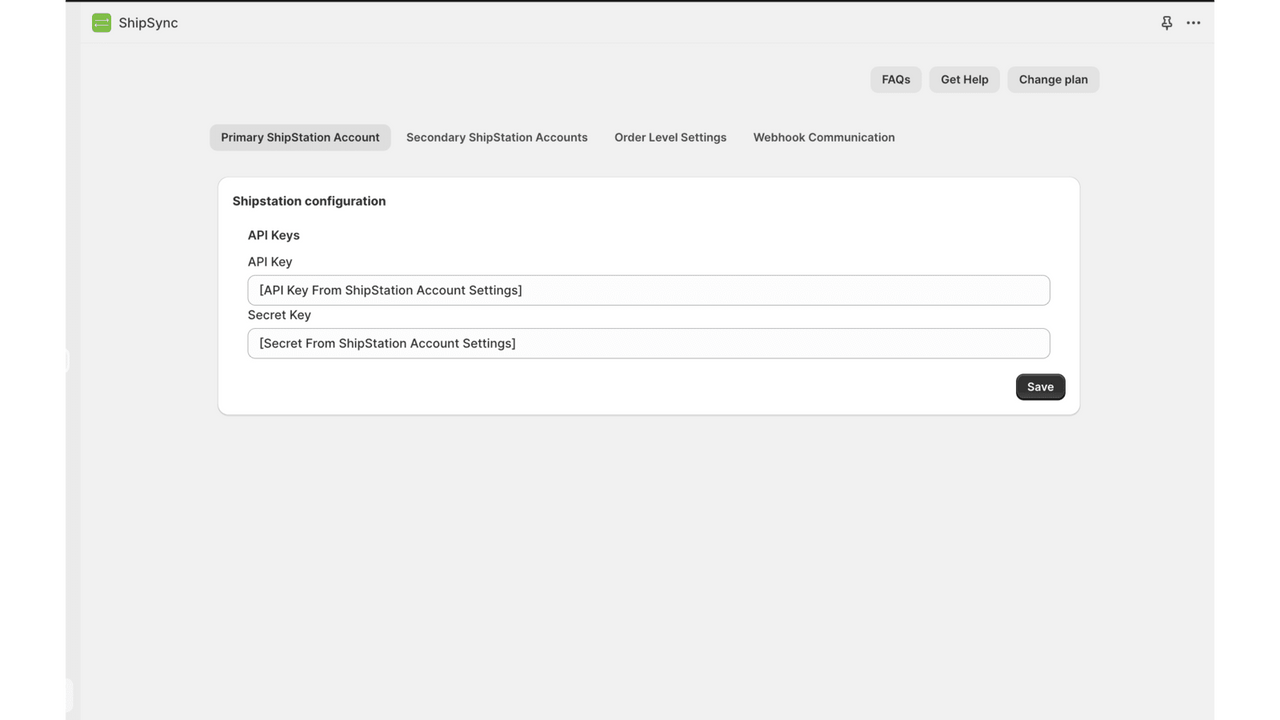1280x720 pixels.
Task: Open Order Level Settings tab
Action: pyautogui.click(x=670, y=137)
